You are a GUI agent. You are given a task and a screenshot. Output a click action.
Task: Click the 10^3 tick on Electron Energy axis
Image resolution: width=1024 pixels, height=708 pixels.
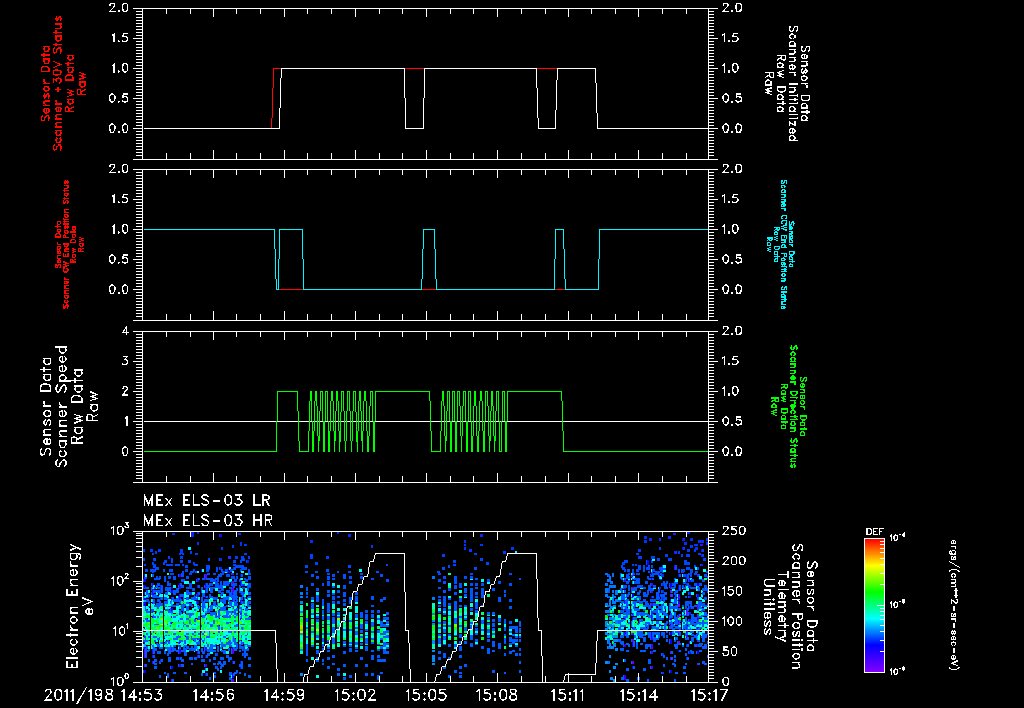[x=120, y=530]
